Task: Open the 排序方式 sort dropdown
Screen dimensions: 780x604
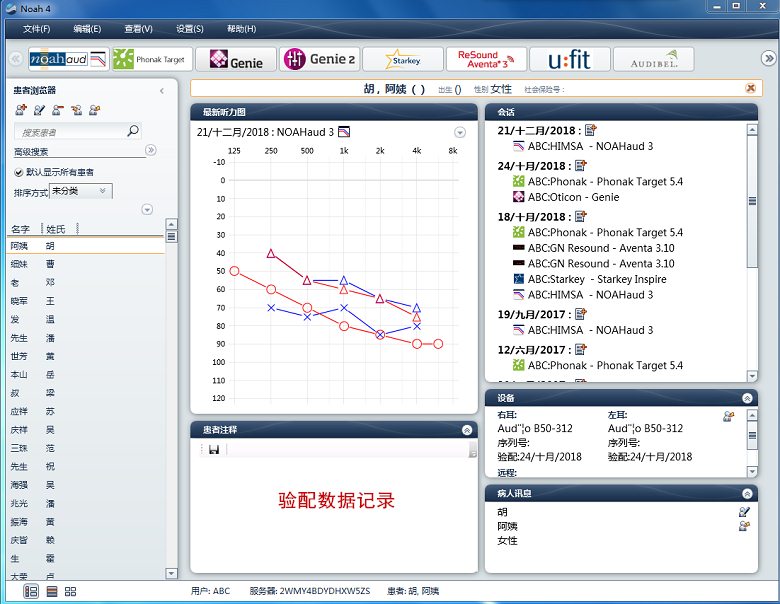Action: 81,191
